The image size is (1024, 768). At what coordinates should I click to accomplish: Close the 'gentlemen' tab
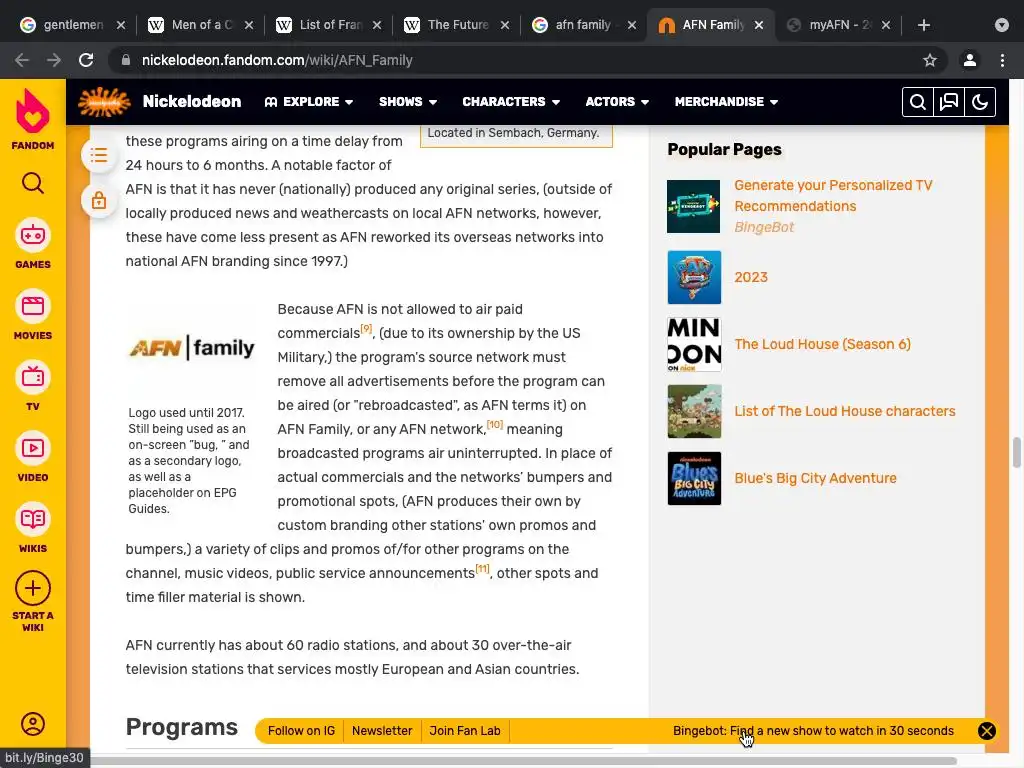(121, 25)
